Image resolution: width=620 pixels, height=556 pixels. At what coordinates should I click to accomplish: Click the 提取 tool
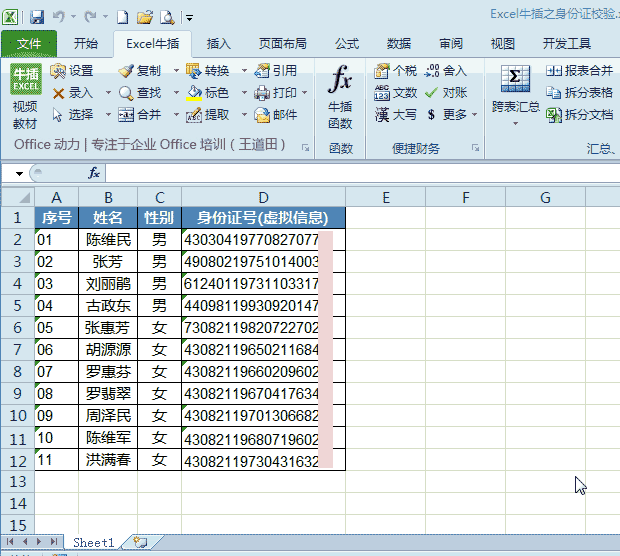208,115
